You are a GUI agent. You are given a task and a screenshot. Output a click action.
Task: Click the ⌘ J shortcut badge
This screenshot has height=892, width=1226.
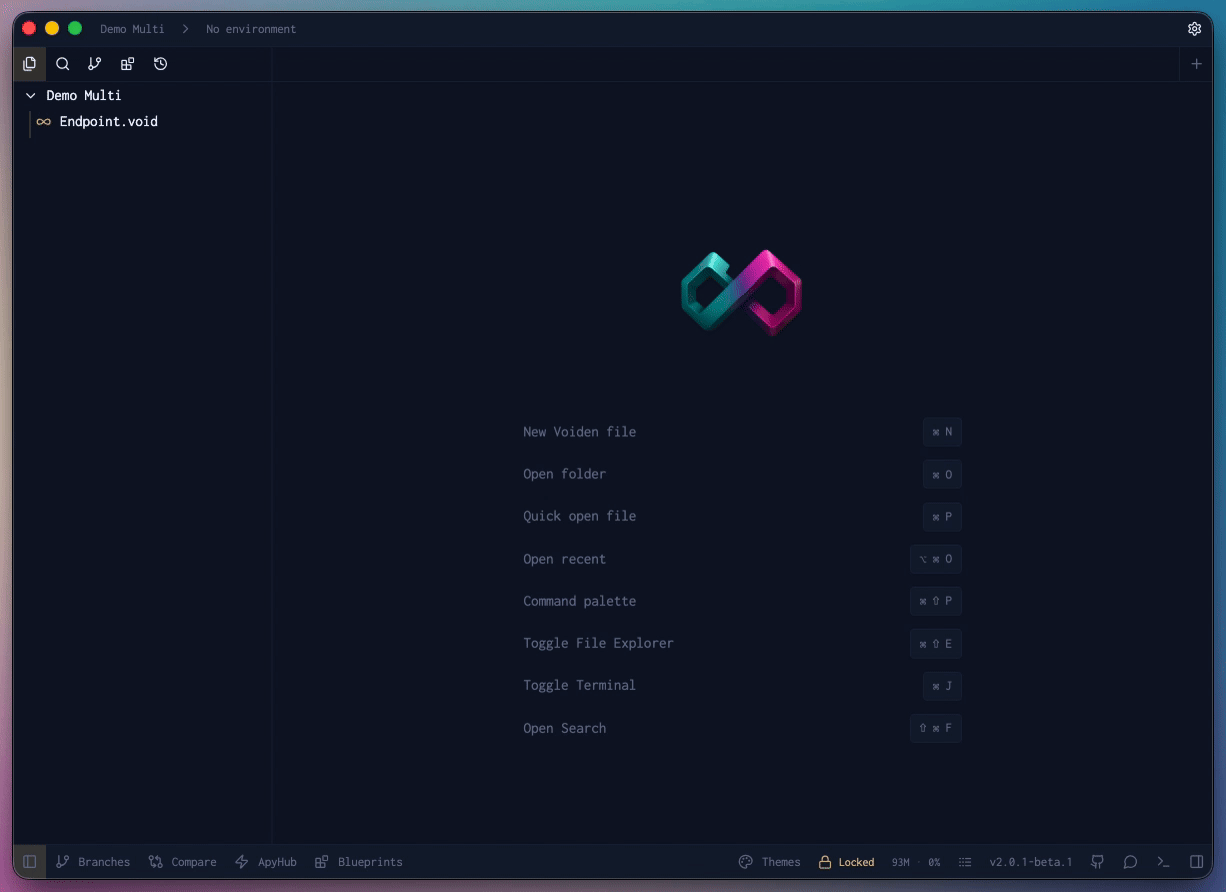pos(942,686)
